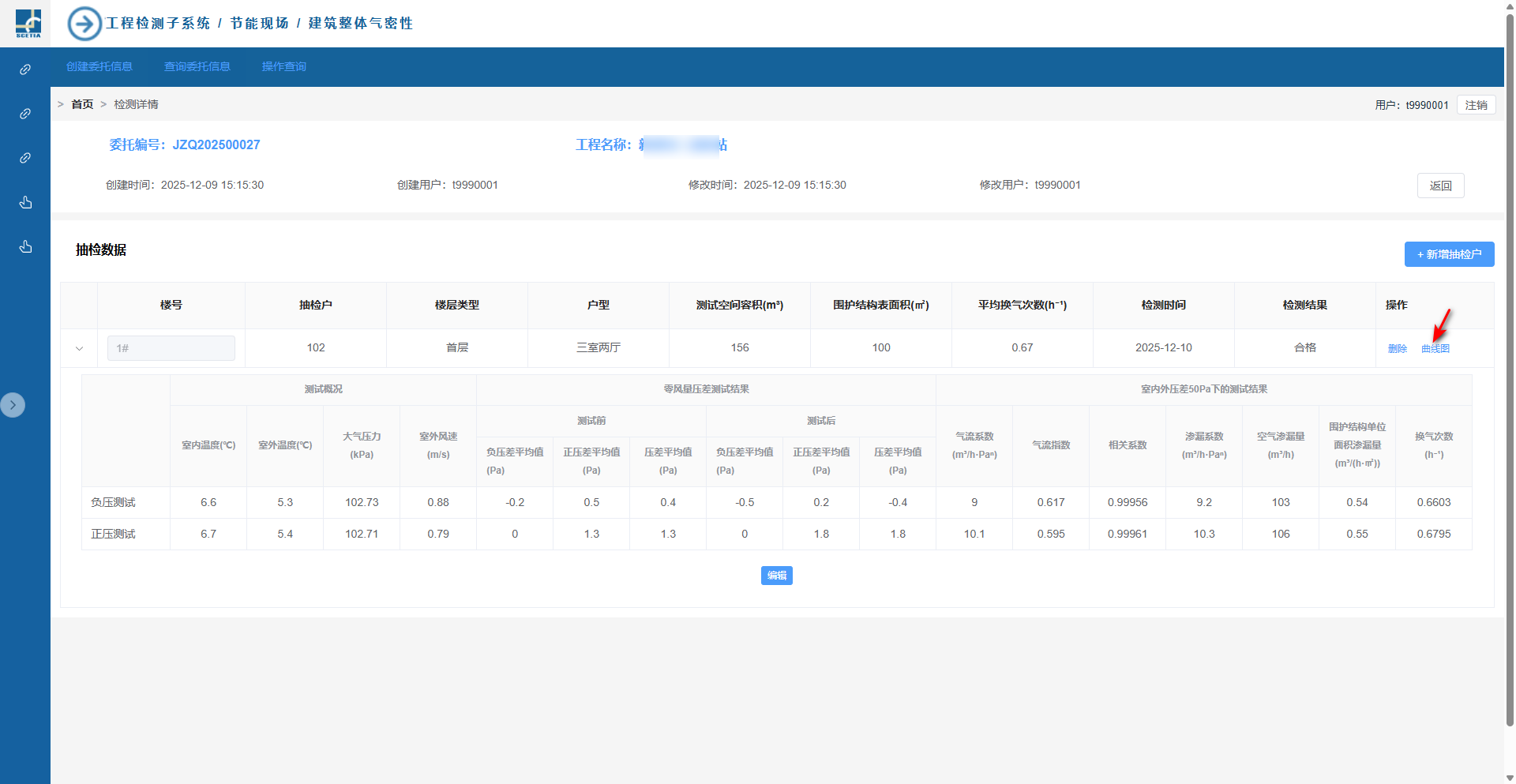Add a new unit with 新增抽检户
Viewport: 1516px width, 784px height.
1449,254
